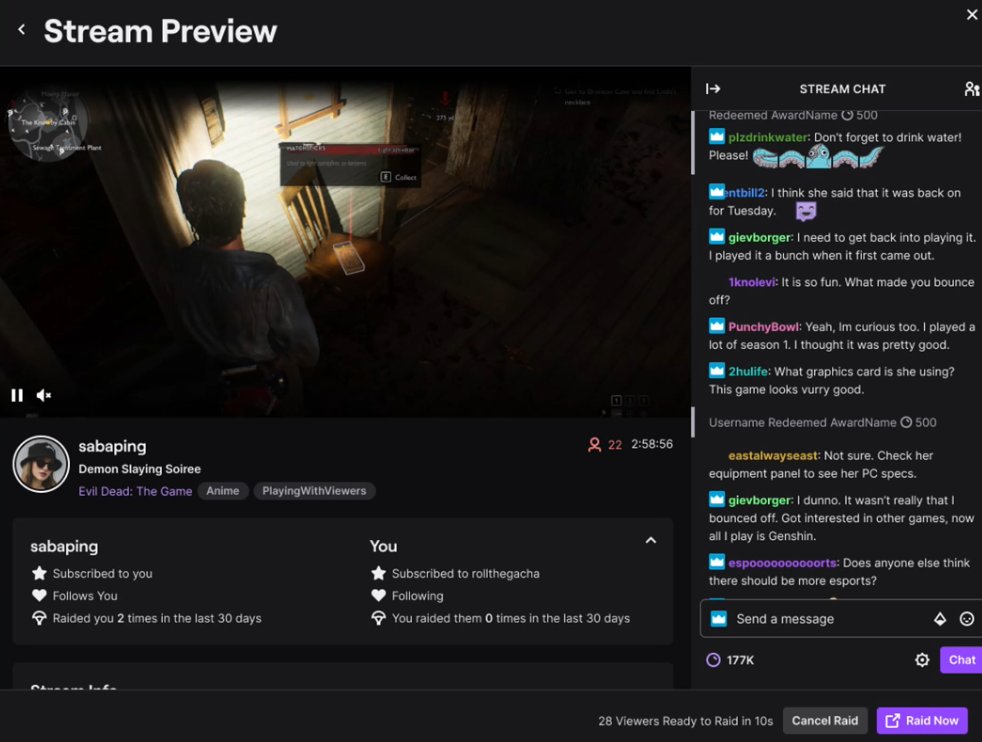
Task: Click username espooooooooorts in chat
Action: (x=782, y=563)
